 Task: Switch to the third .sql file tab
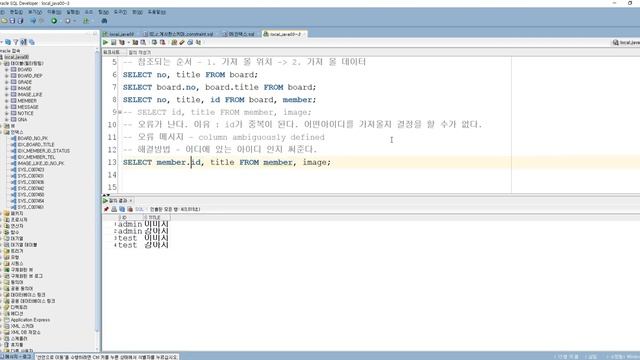(239, 34)
